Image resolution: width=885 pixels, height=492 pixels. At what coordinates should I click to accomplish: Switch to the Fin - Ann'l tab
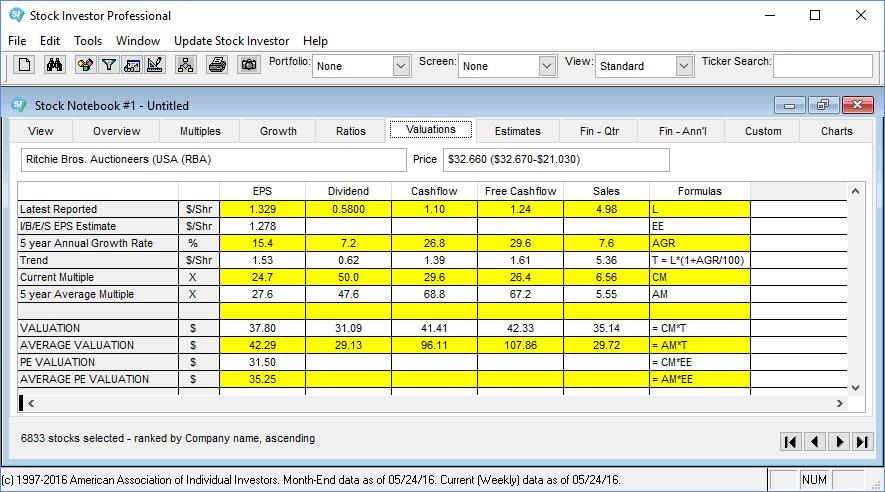682,131
